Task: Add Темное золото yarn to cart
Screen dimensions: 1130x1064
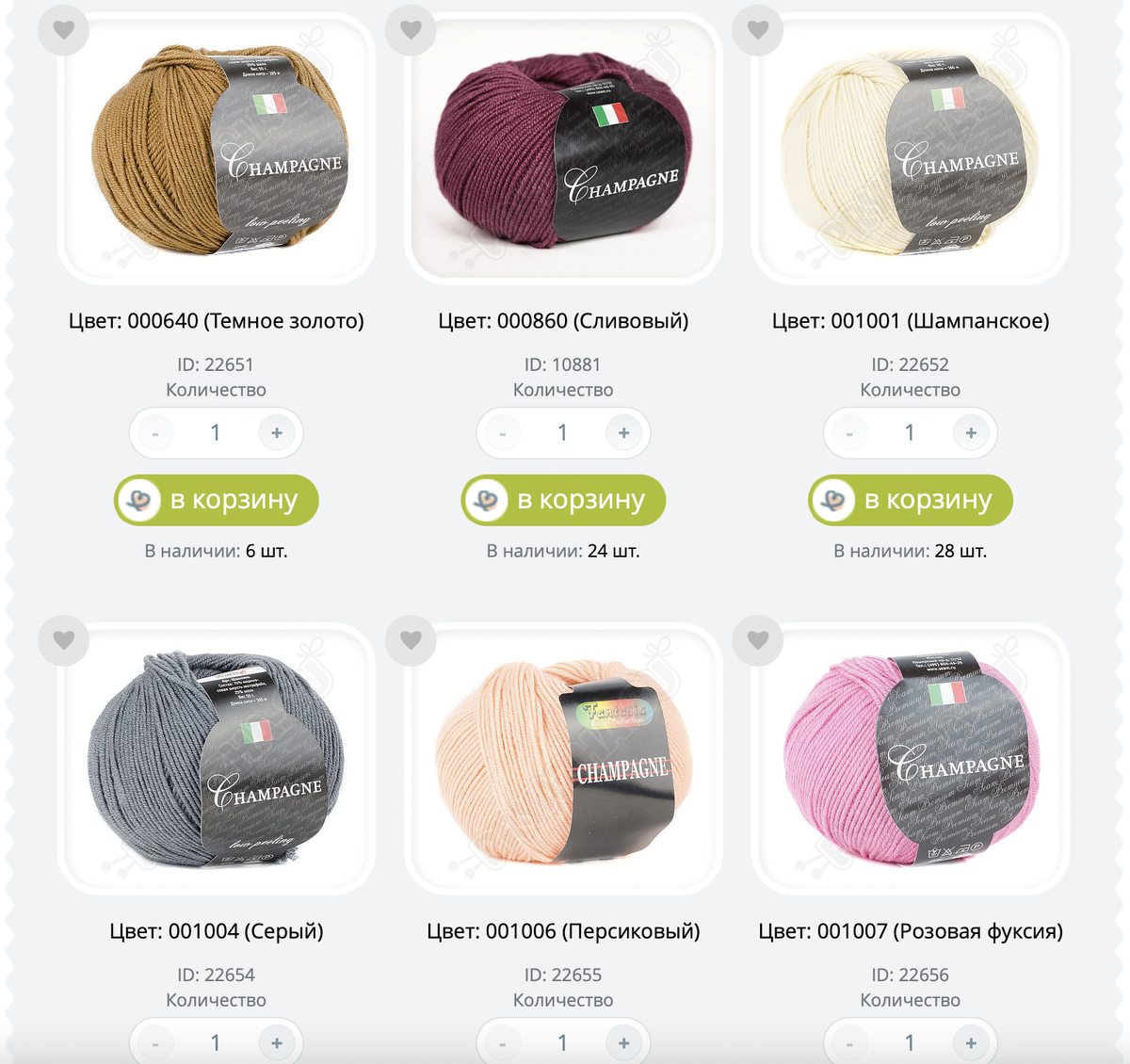Action: point(217,500)
